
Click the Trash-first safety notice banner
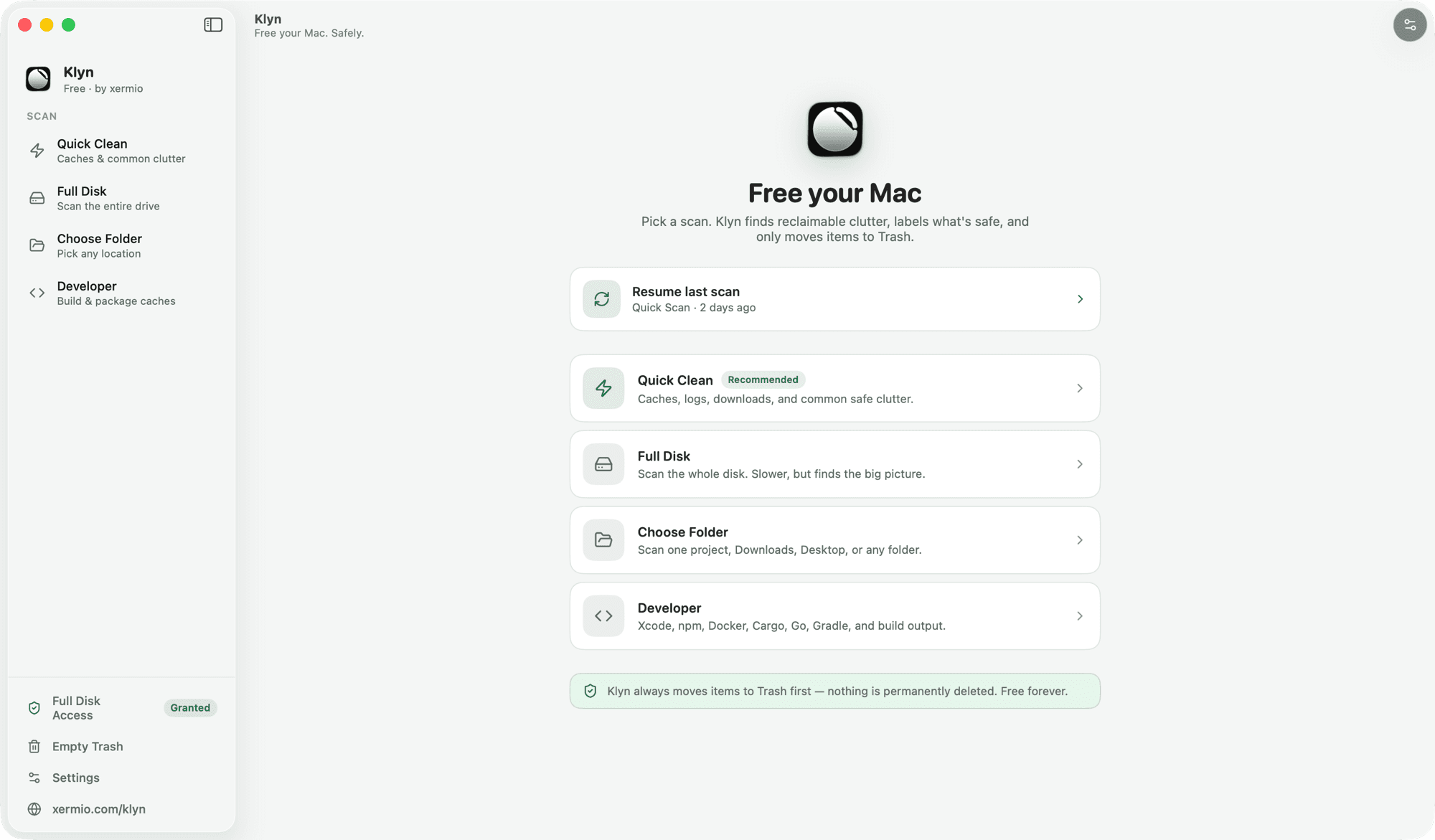[835, 691]
